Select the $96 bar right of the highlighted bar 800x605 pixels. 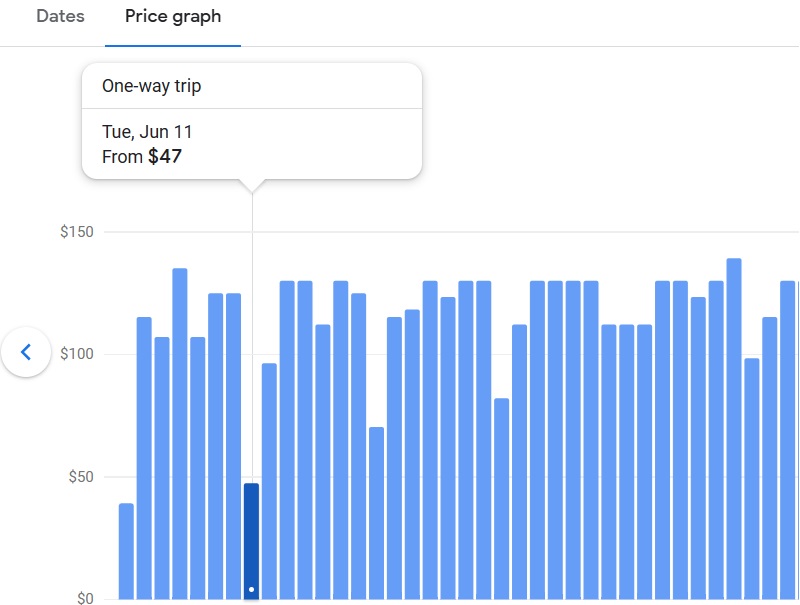pos(267,480)
